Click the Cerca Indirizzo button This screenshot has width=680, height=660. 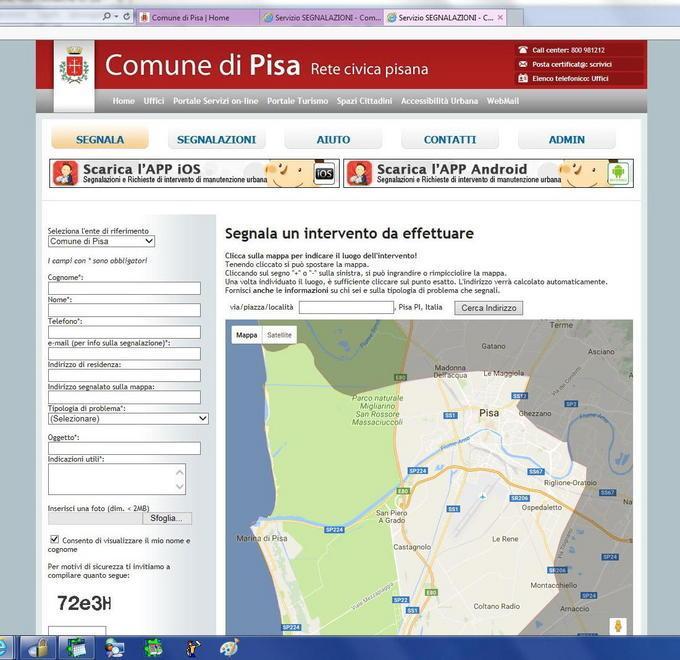(488, 308)
